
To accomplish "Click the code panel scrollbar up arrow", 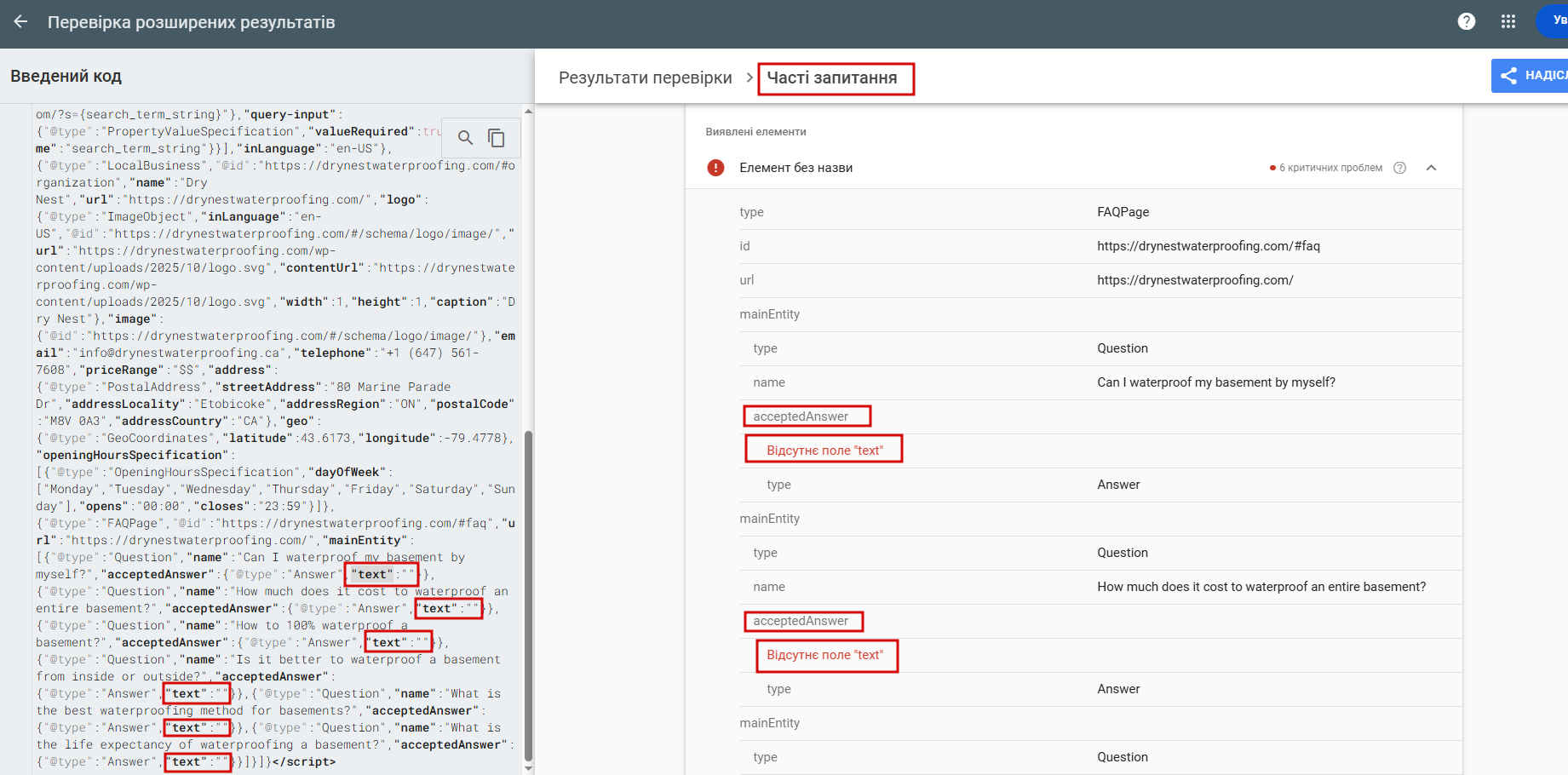I will [528, 112].
